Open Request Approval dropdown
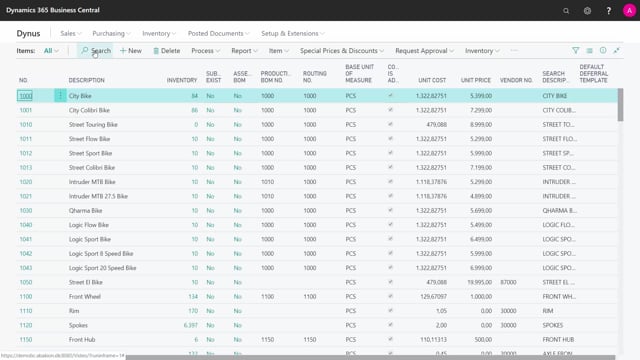 coord(424,51)
